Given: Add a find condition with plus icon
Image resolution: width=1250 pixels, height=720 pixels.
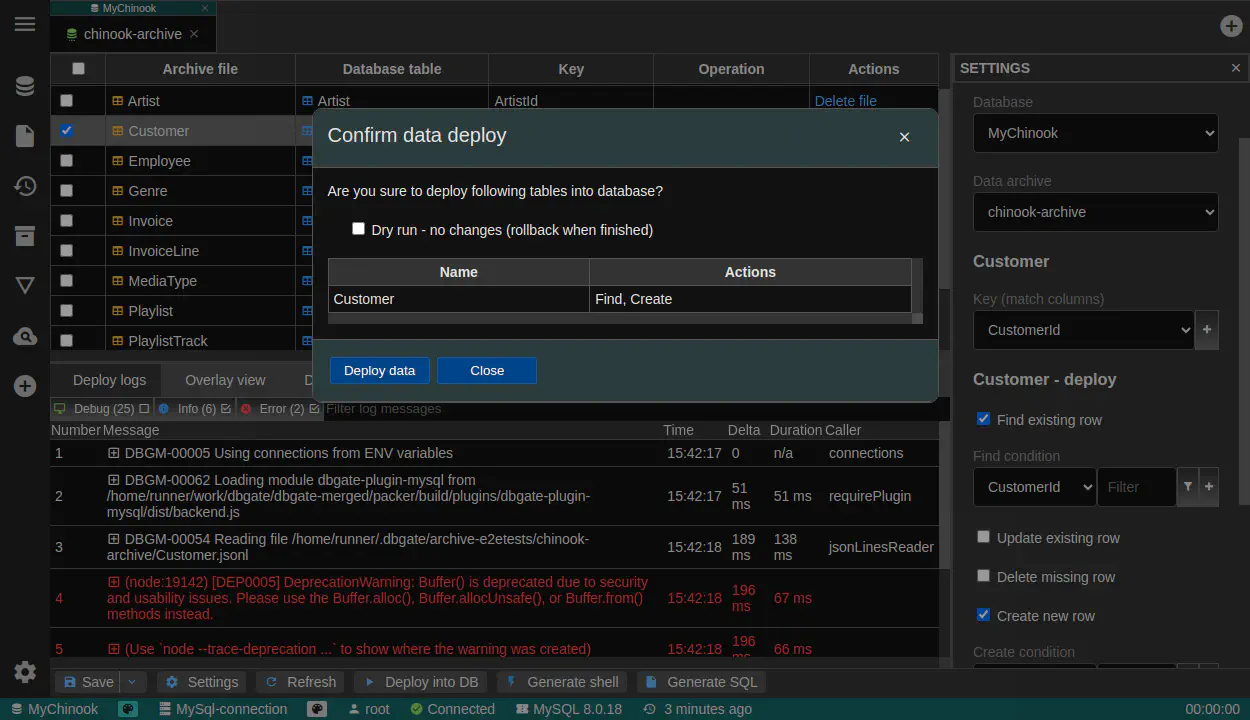Looking at the screenshot, I should click(x=1208, y=487).
